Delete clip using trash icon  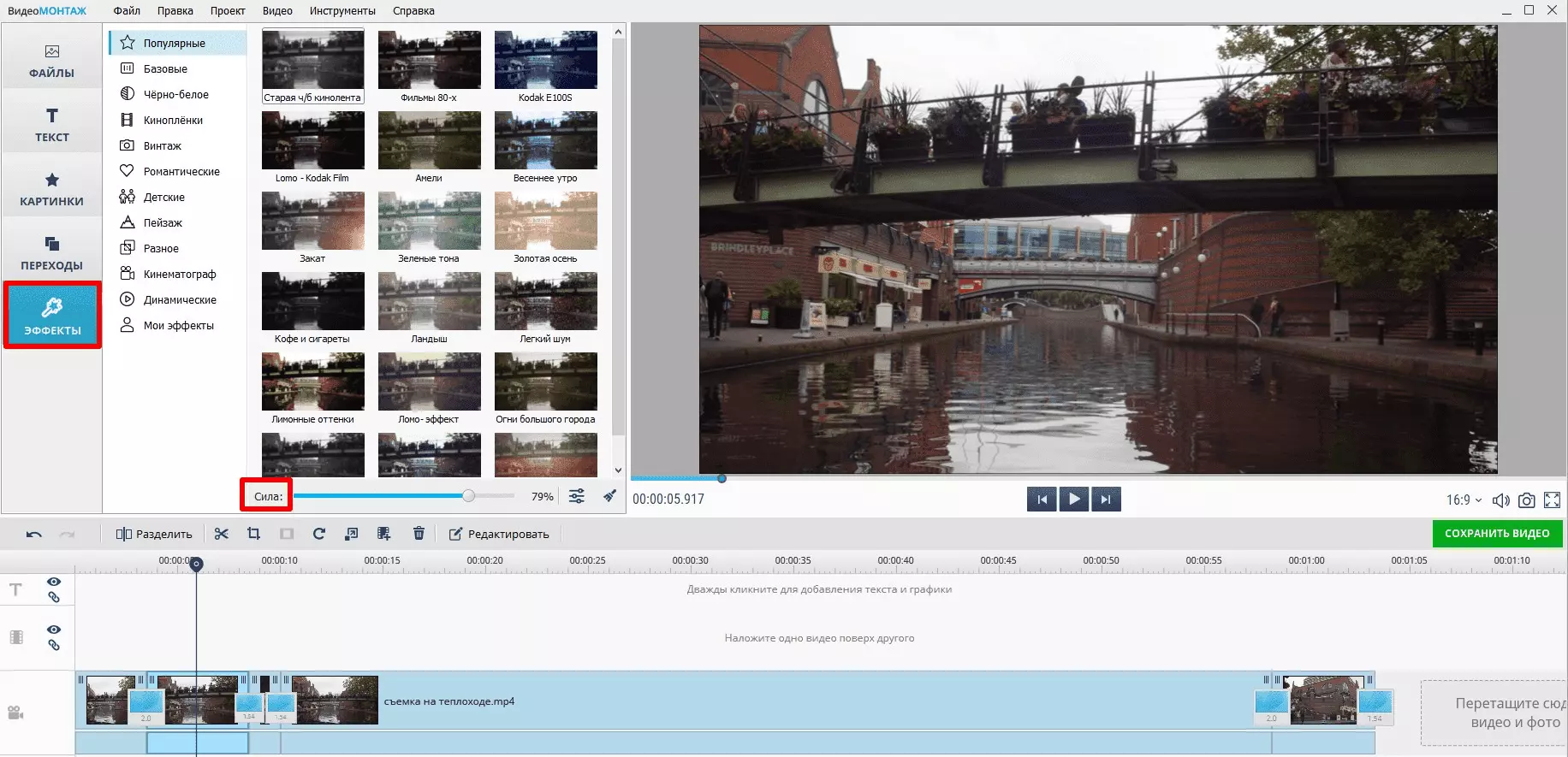coord(419,534)
